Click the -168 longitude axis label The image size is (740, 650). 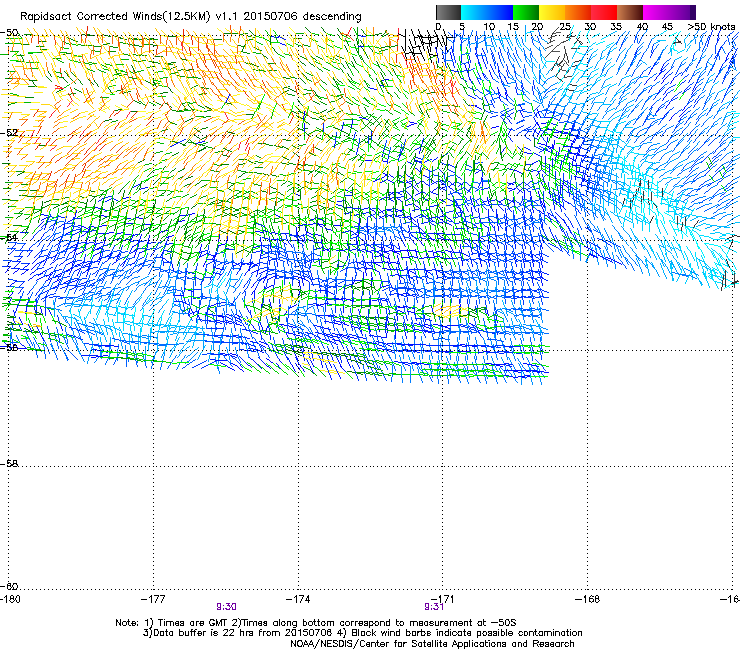588,599
